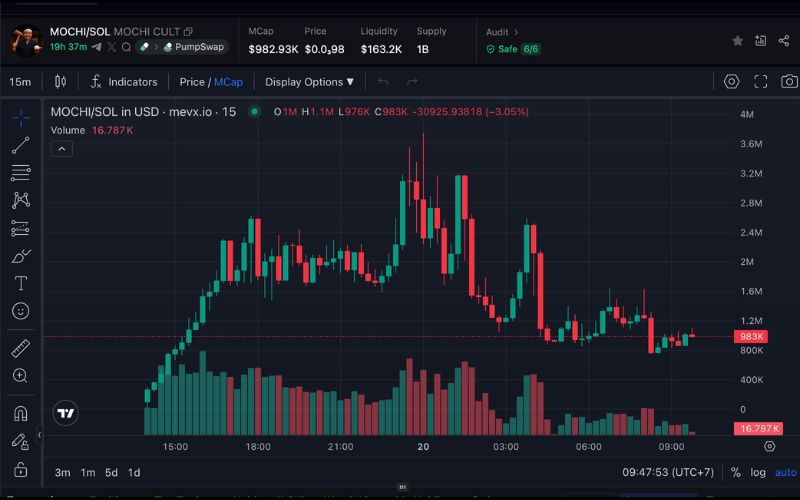Screen dimensions: 800x500
Task: Choose the pattern drawing tool
Action: (x=20, y=200)
